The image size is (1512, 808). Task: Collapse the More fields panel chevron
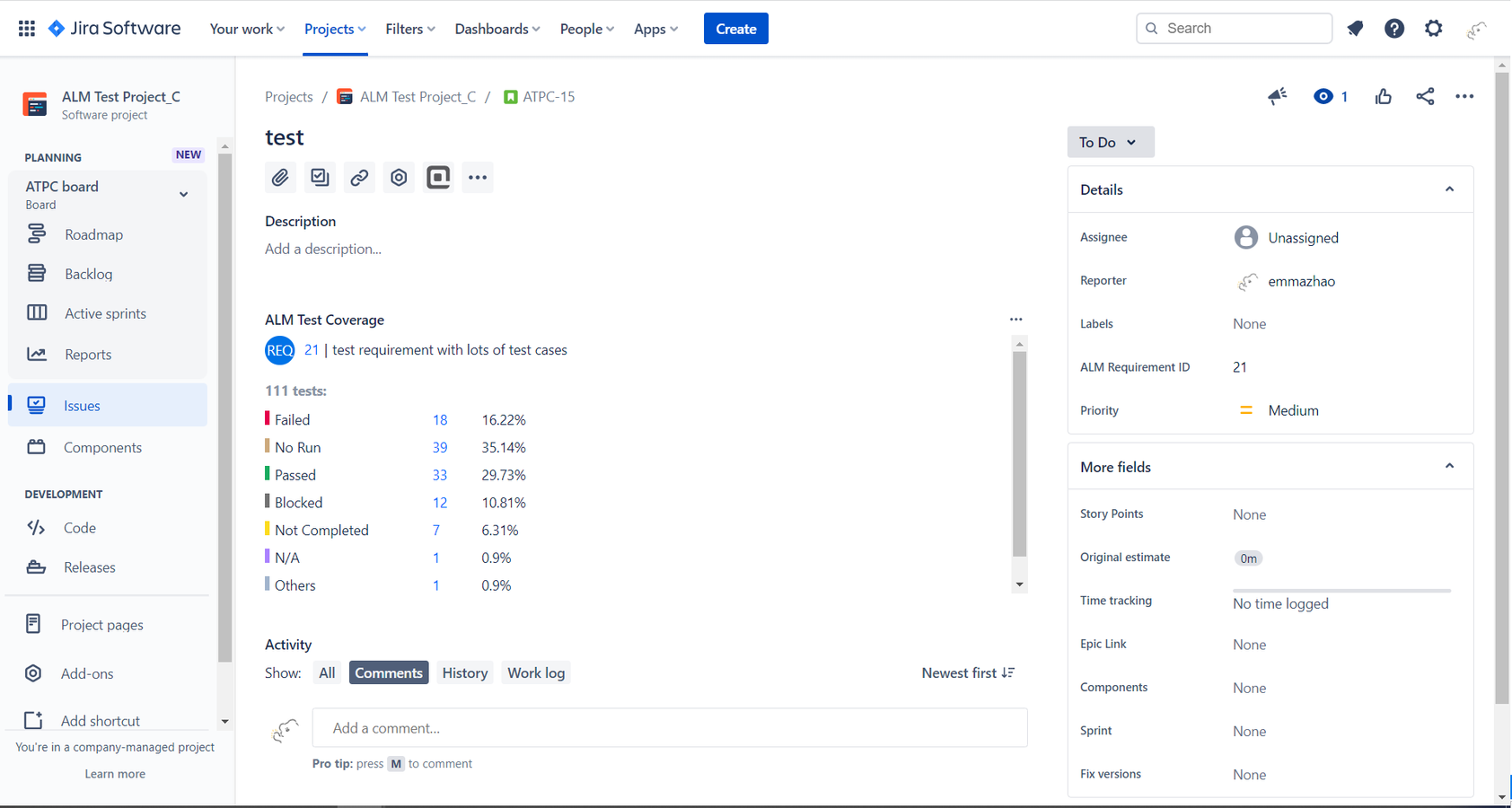(x=1449, y=466)
